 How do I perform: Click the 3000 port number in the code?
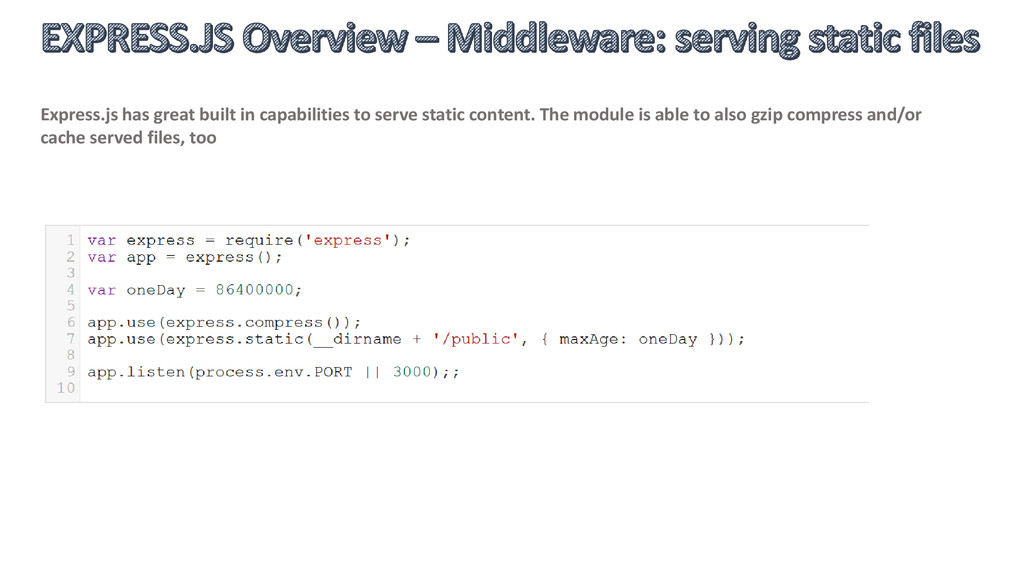(412, 372)
